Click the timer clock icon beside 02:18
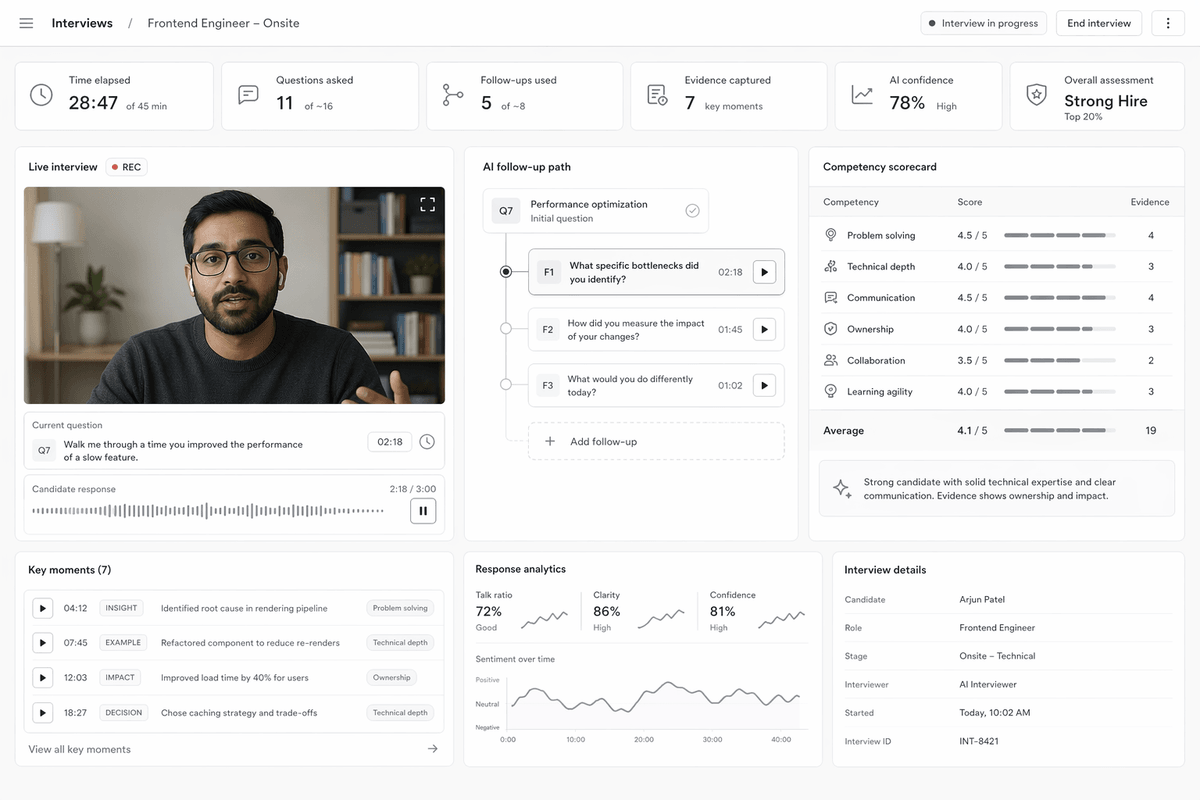 click(x=427, y=442)
